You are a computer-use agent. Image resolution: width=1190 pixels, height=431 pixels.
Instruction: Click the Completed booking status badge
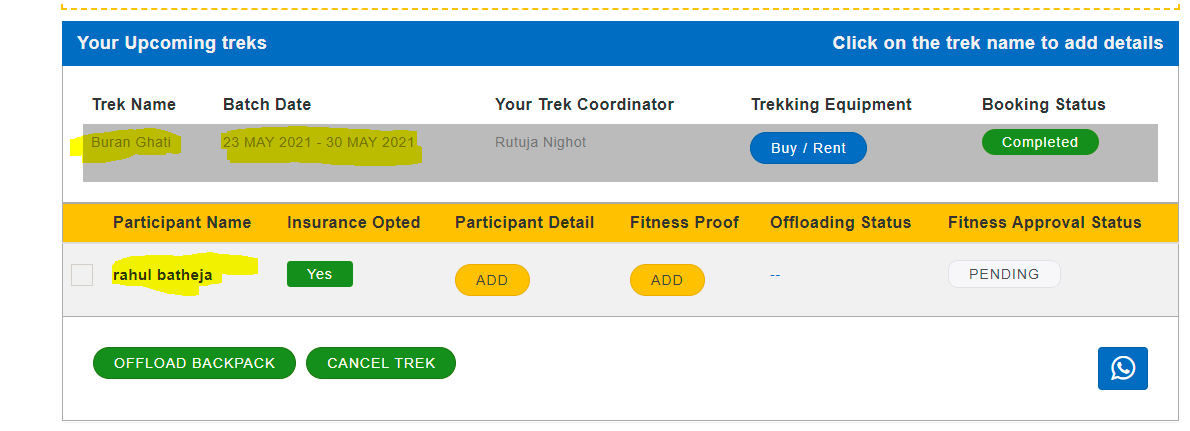(x=1039, y=142)
